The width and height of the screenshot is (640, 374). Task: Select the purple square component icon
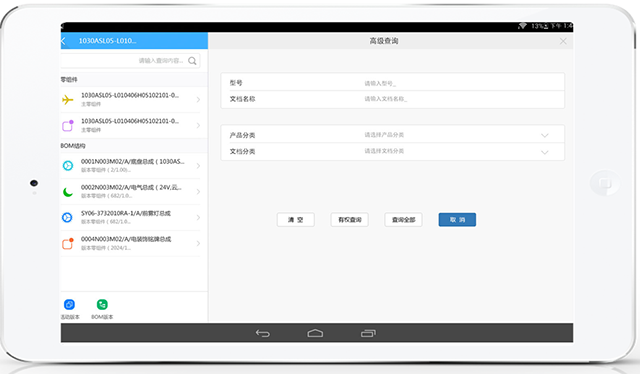click(68, 125)
